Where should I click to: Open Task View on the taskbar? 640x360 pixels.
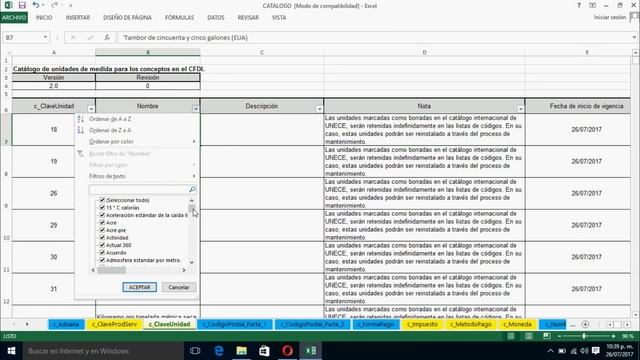point(195,351)
